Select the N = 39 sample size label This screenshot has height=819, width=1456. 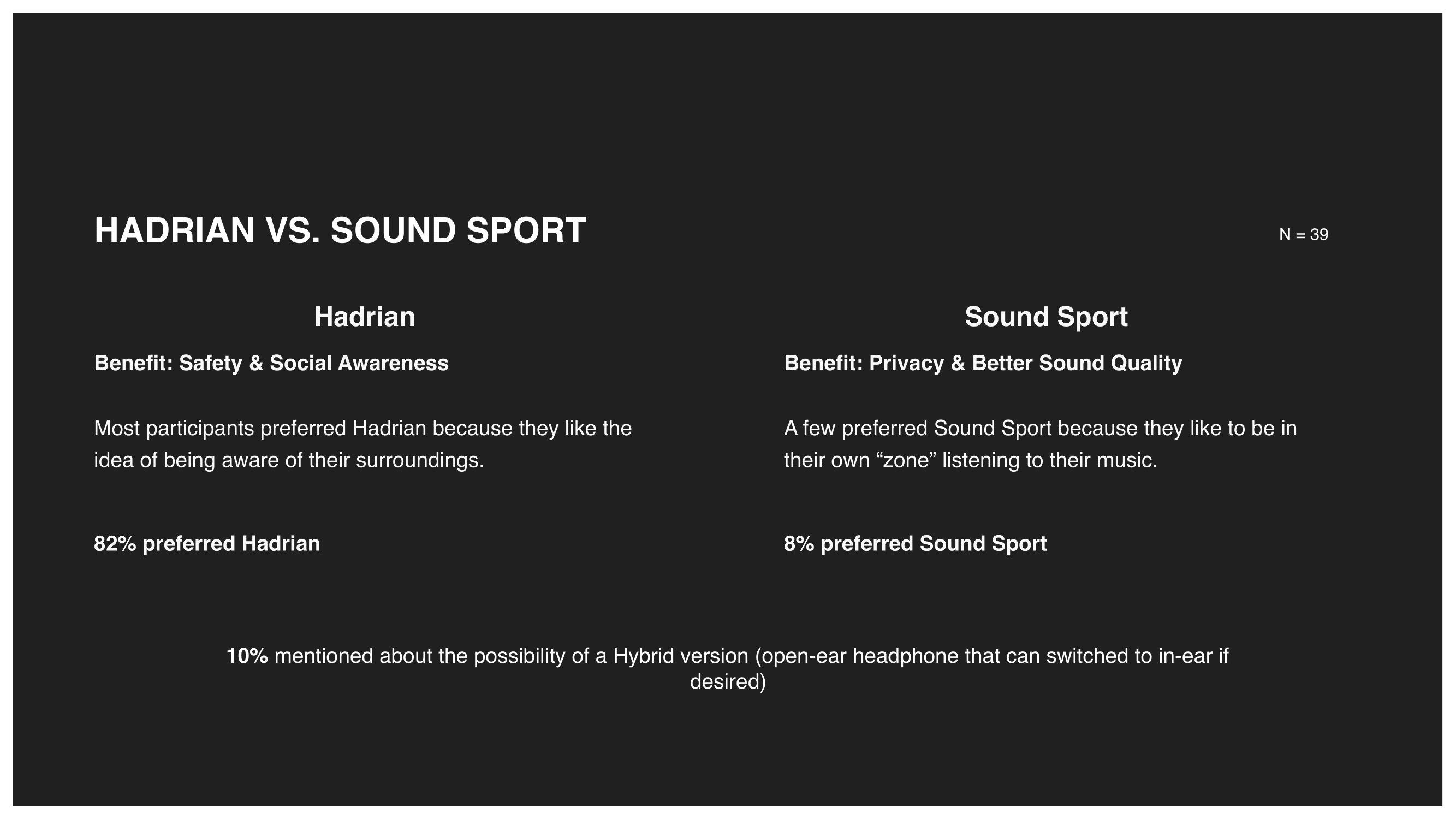coord(1303,234)
